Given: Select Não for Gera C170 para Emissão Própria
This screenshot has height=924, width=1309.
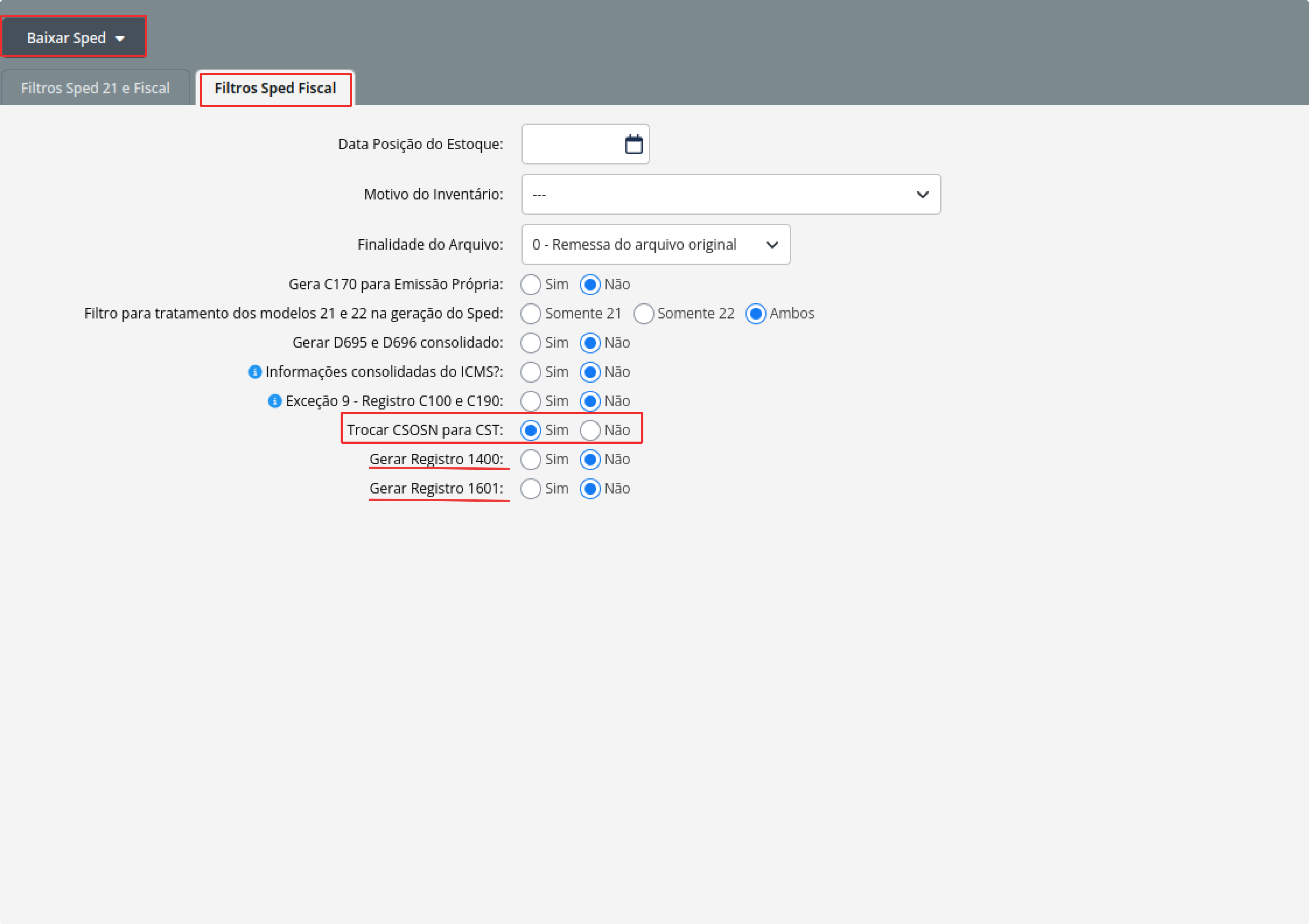Looking at the screenshot, I should tap(590, 284).
